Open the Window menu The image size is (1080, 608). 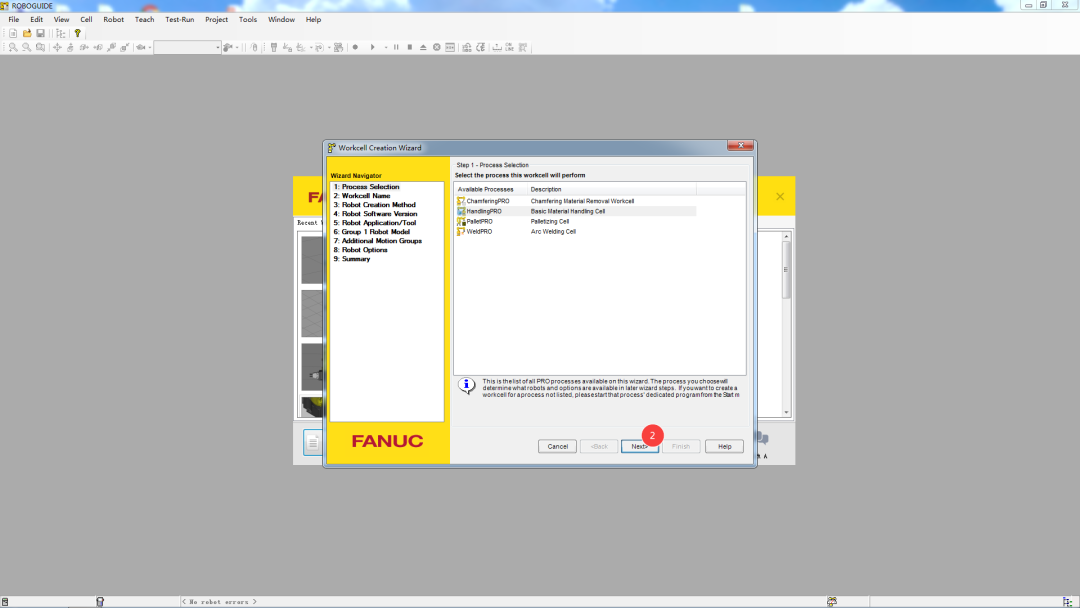click(x=281, y=19)
